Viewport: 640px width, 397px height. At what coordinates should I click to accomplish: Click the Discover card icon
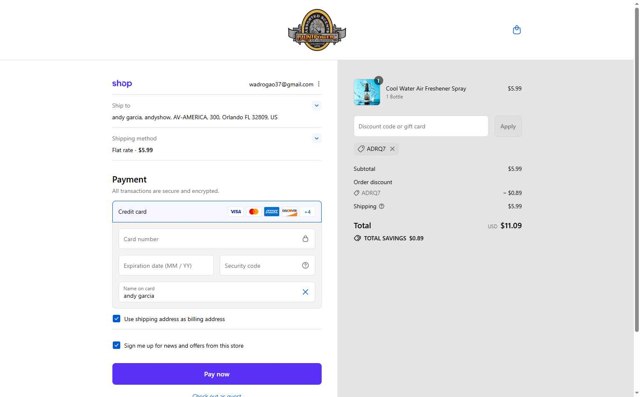pyautogui.click(x=289, y=212)
